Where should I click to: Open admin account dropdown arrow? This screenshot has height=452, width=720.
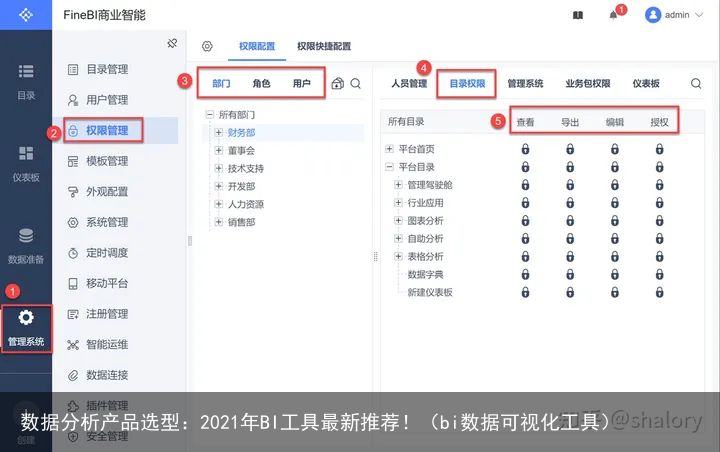[699, 15]
